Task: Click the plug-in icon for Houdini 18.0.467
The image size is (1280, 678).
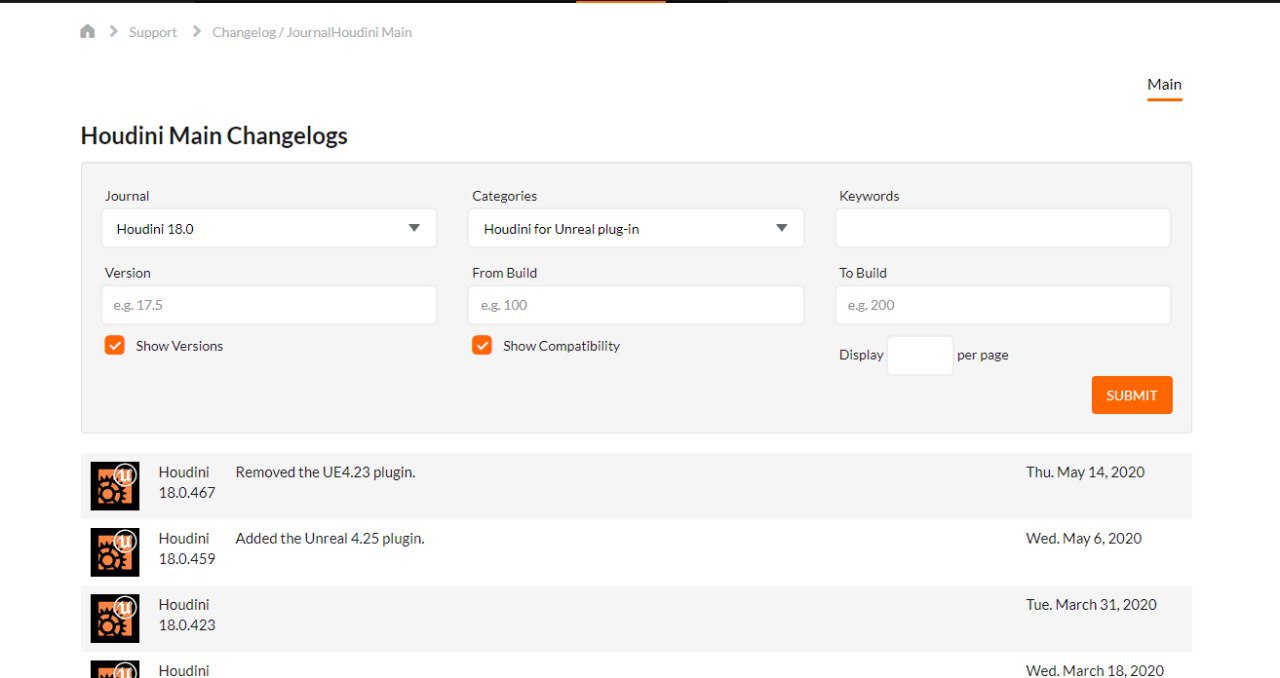Action: (x=115, y=486)
